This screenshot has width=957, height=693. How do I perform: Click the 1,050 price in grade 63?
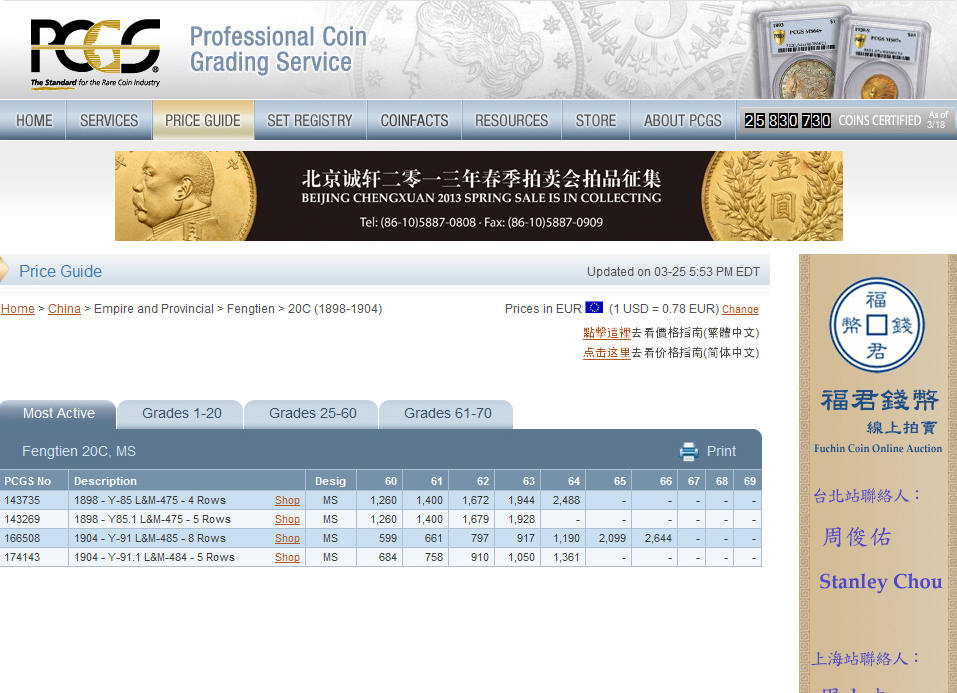pyautogui.click(x=521, y=557)
